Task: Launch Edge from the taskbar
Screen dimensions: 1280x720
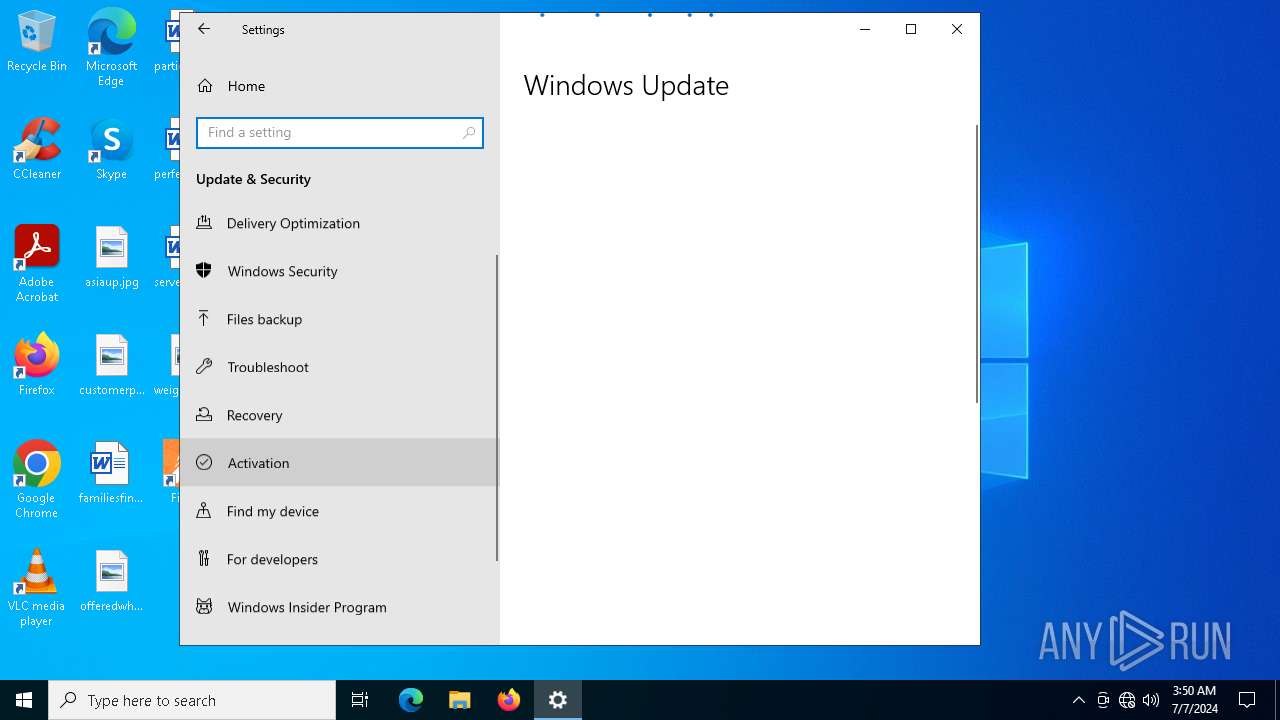Action: point(411,700)
